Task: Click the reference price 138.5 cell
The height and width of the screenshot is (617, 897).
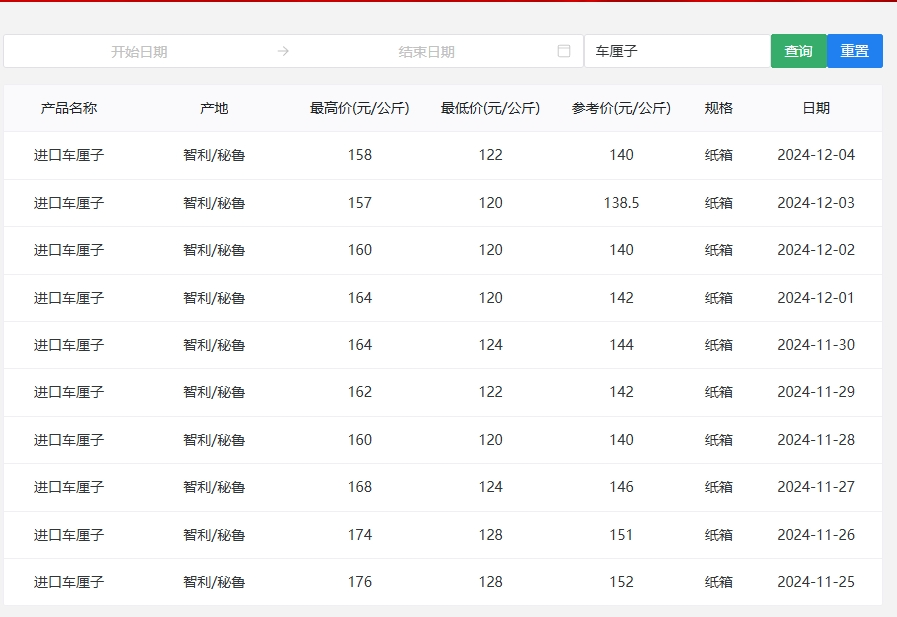Action: (x=621, y=203)
